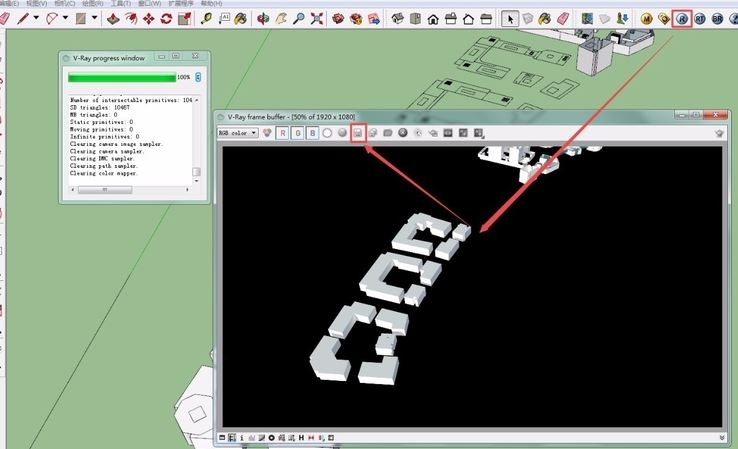Click the teapot icon in frame buffer
Screen dimensions: 738x449
point(719,134)
